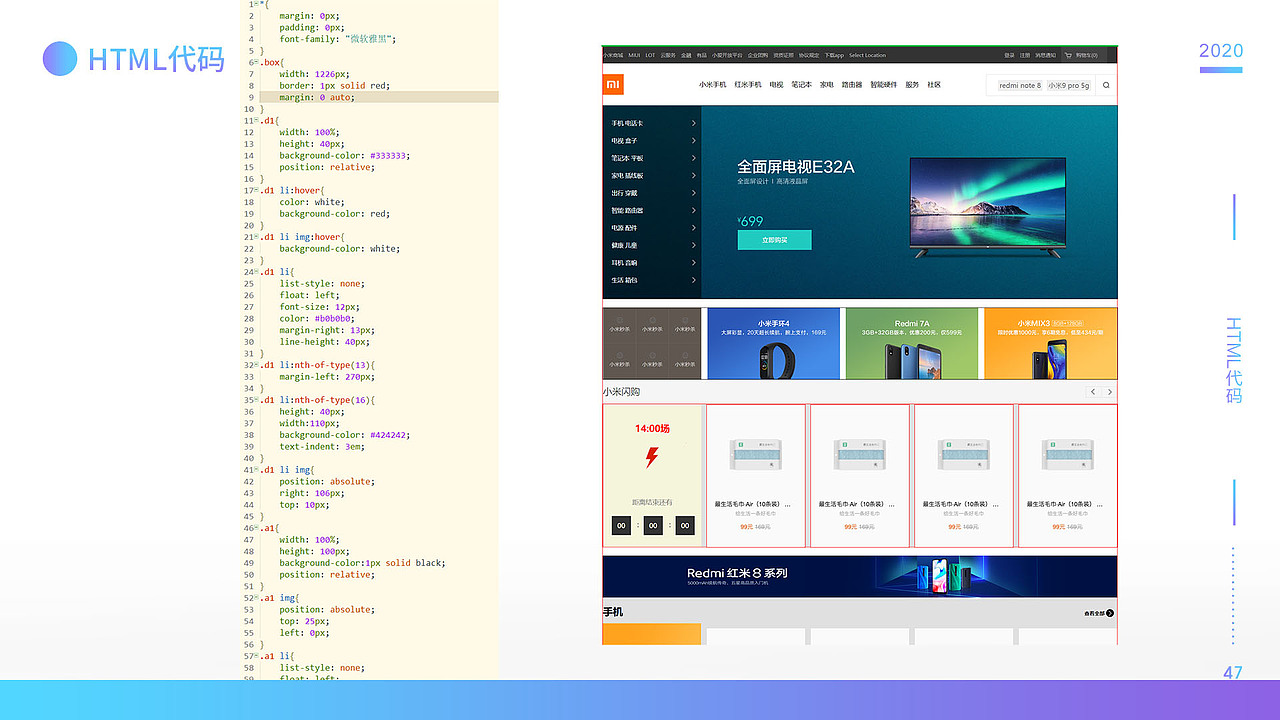The image size is (1280, 720).
Task: Click the 下载app link in top bar
Action: coord(834,55)
